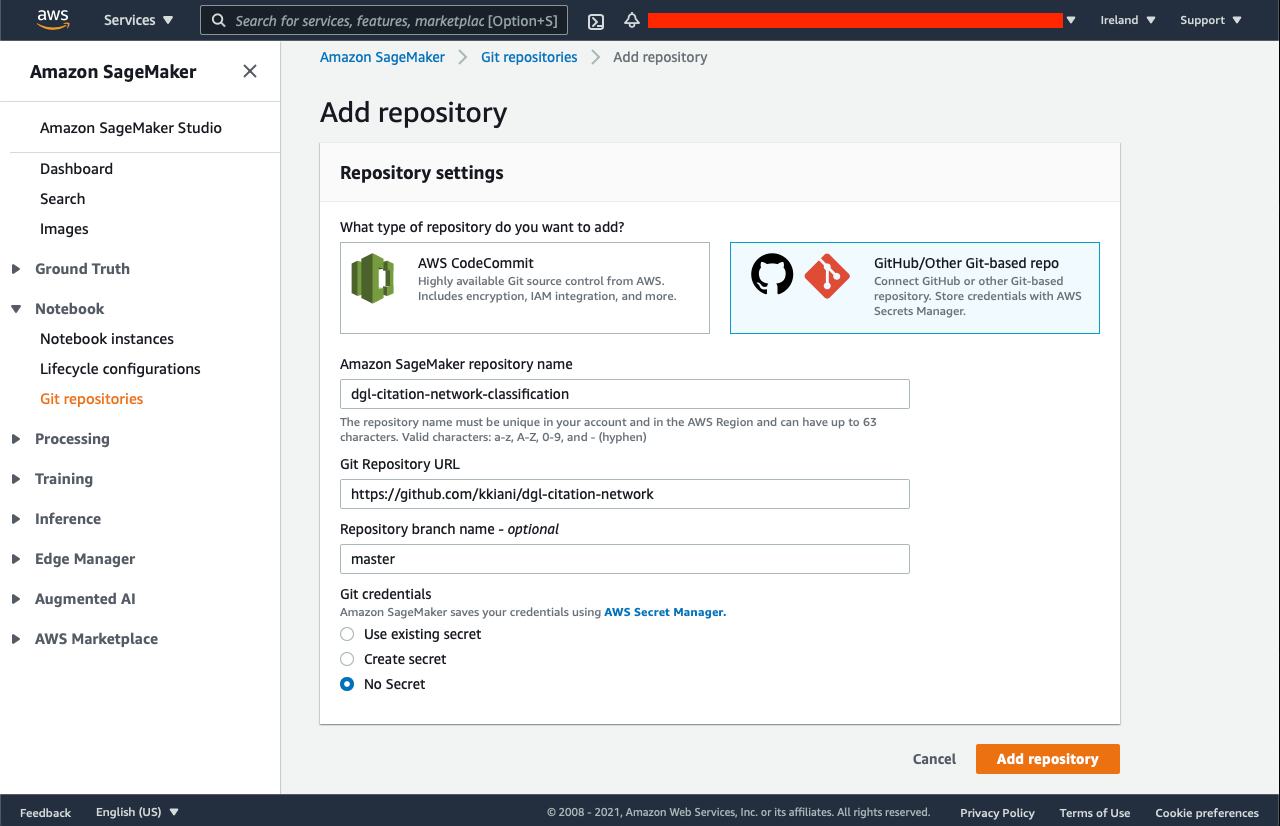
Task: Expand the Inference section
Action: 16,519
